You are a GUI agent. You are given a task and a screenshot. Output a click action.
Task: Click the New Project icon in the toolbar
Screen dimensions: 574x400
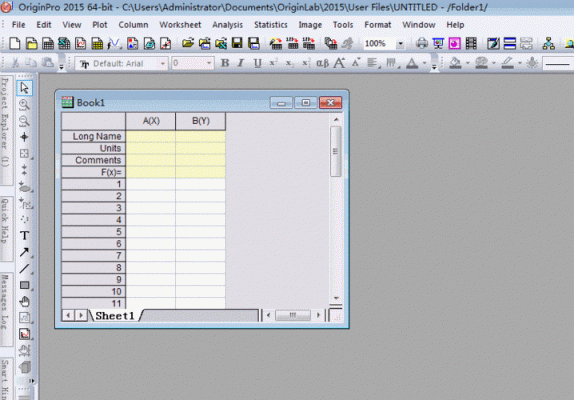tap(15, 44)
